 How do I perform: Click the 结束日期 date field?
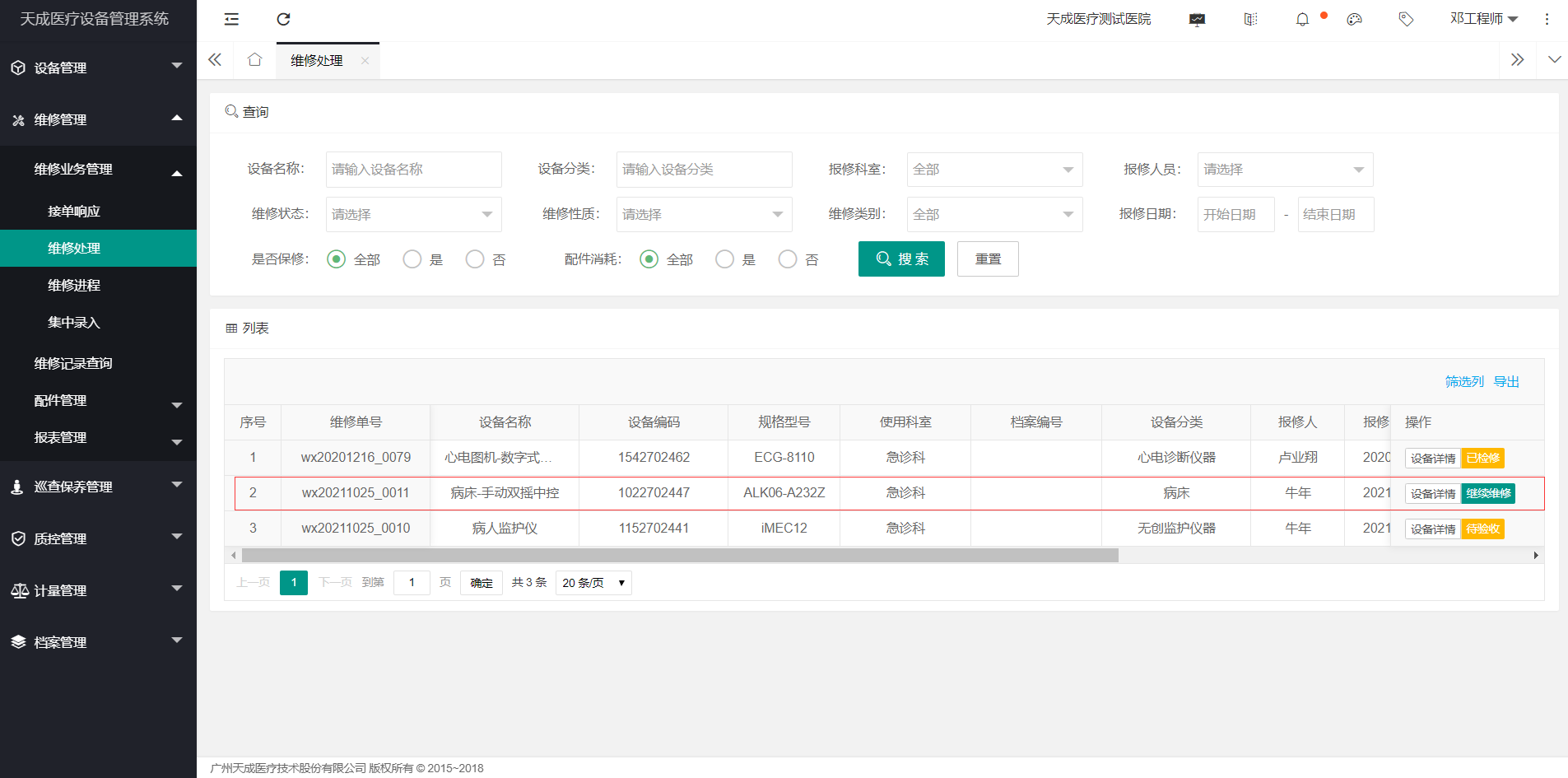[1336, 214]
